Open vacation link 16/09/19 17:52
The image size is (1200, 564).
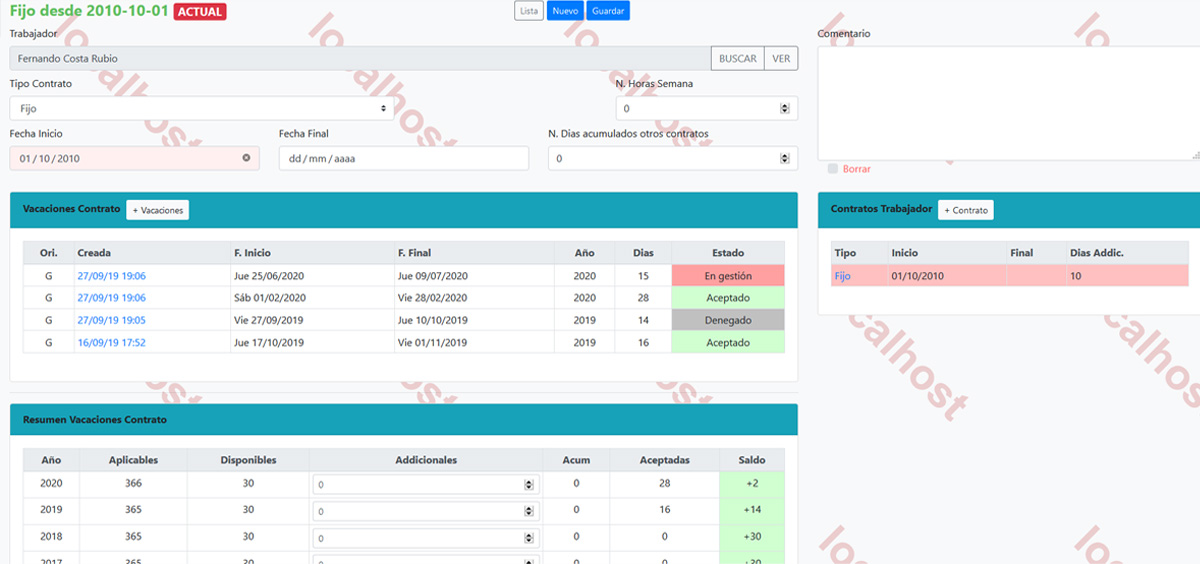(111, 343)
